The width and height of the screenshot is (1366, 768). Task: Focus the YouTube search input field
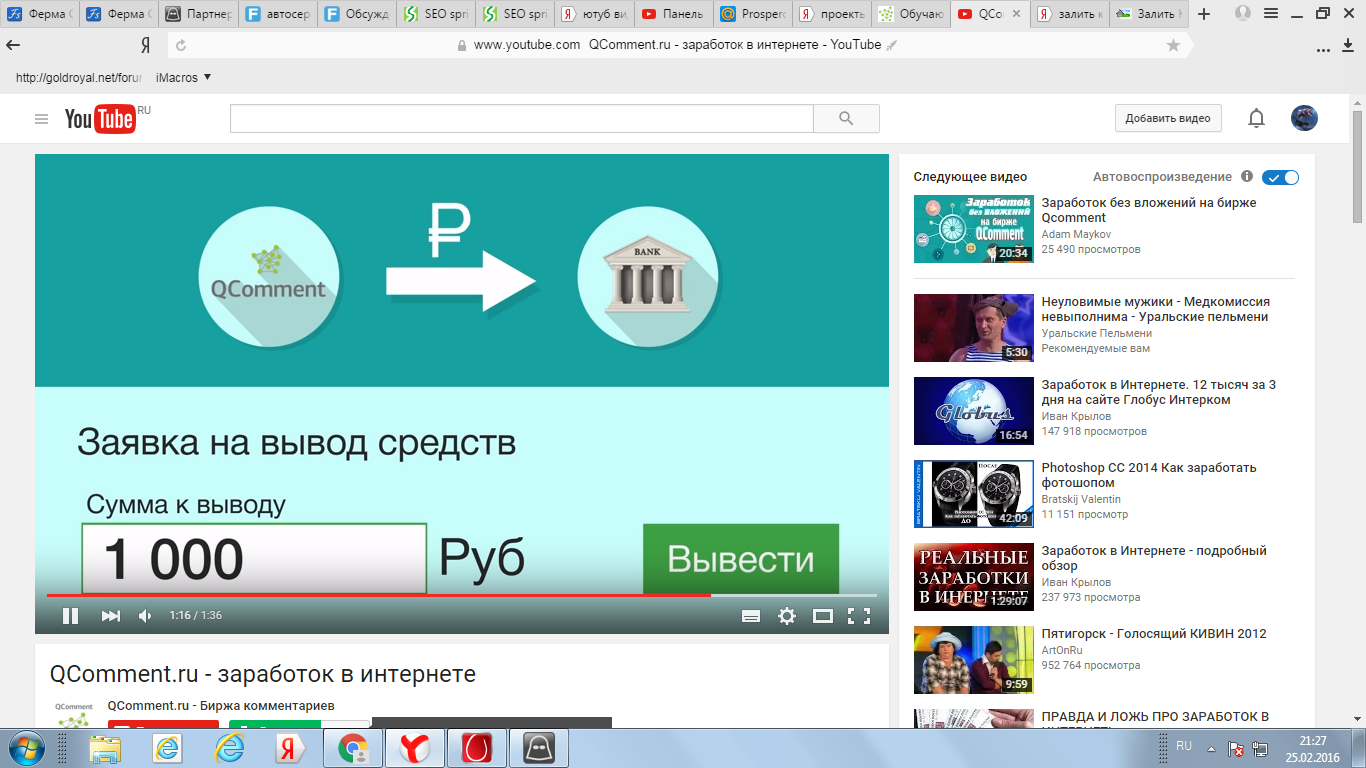(x=522, y=118)
